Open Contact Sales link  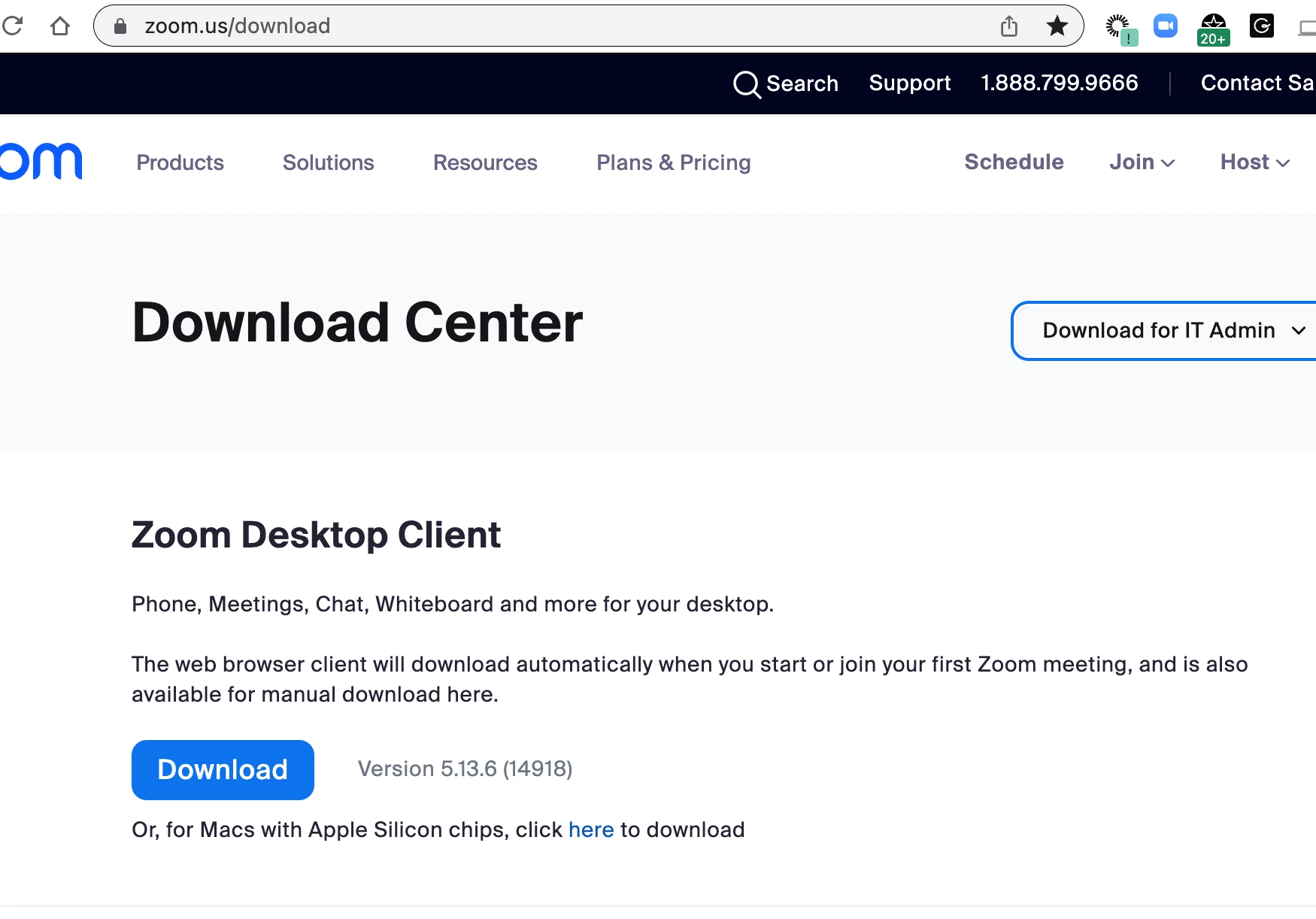pos(1257,83)
